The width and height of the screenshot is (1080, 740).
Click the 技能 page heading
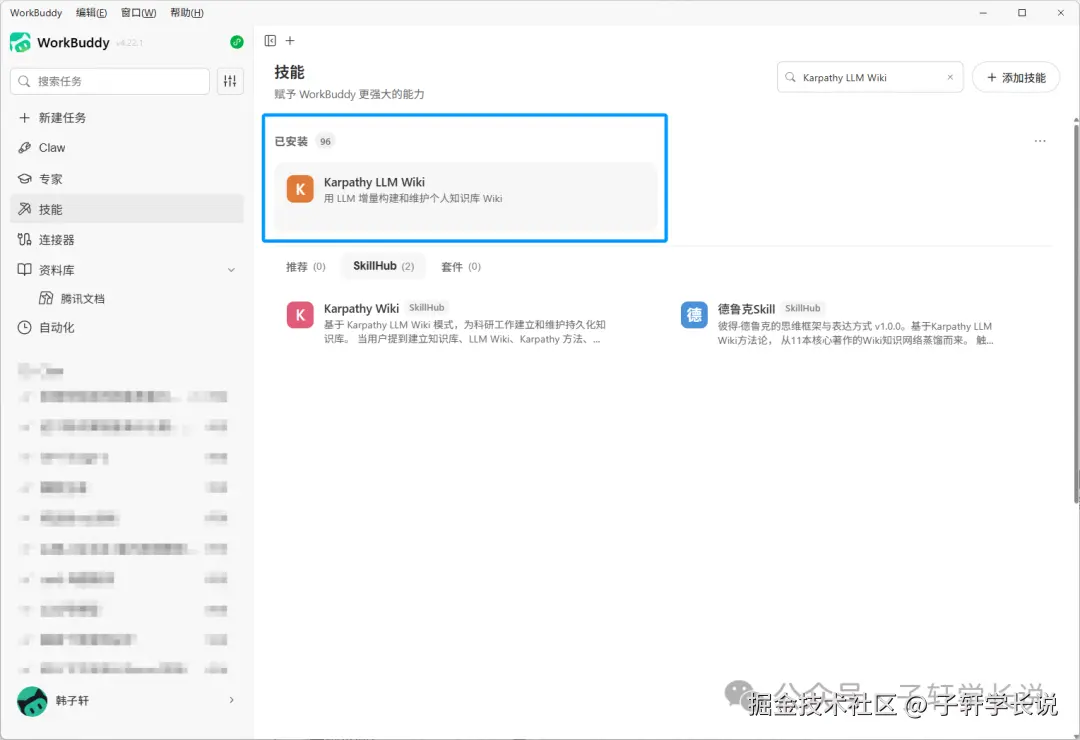pos(289,72)
